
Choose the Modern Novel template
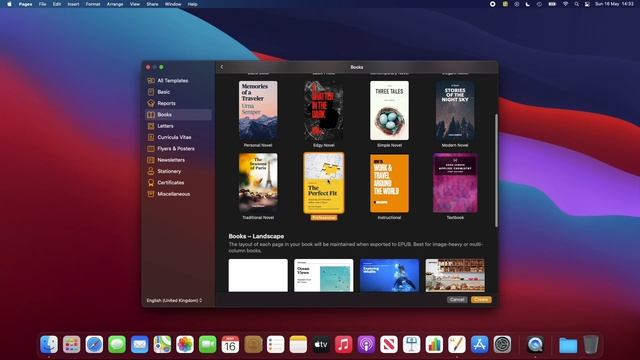(455, 111)
